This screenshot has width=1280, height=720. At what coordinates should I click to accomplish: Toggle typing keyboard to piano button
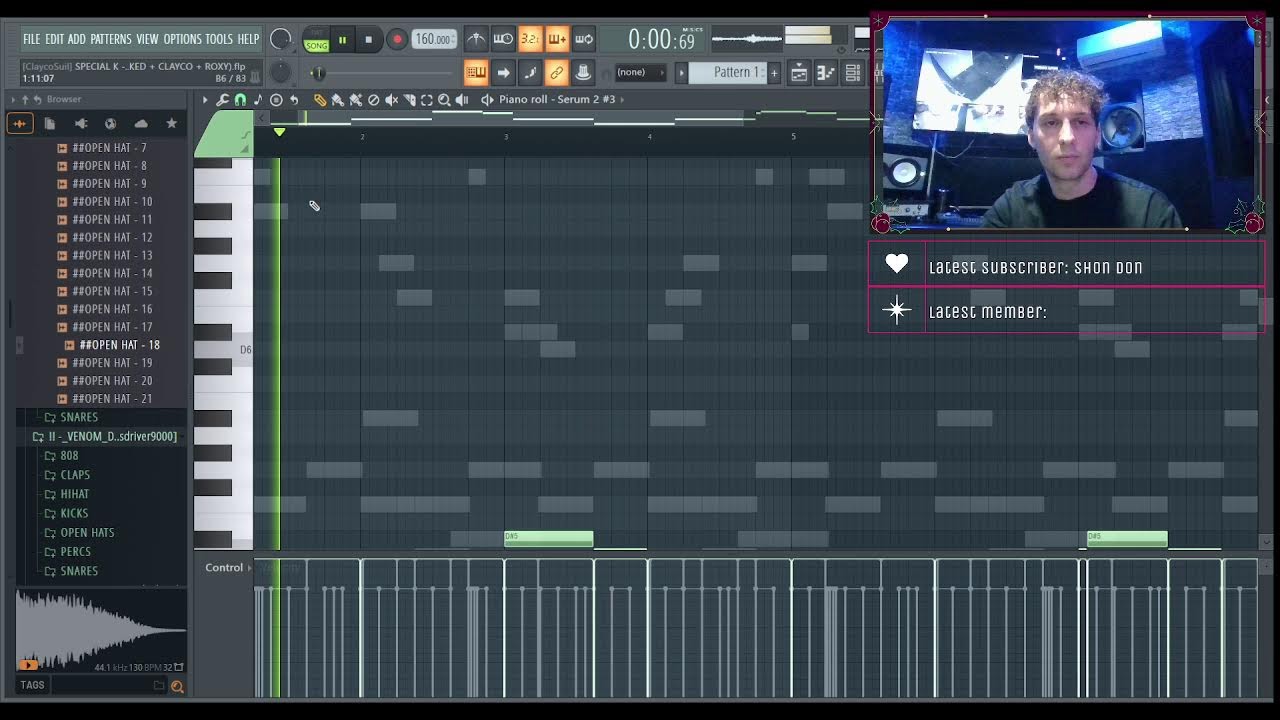click(476, 72)
